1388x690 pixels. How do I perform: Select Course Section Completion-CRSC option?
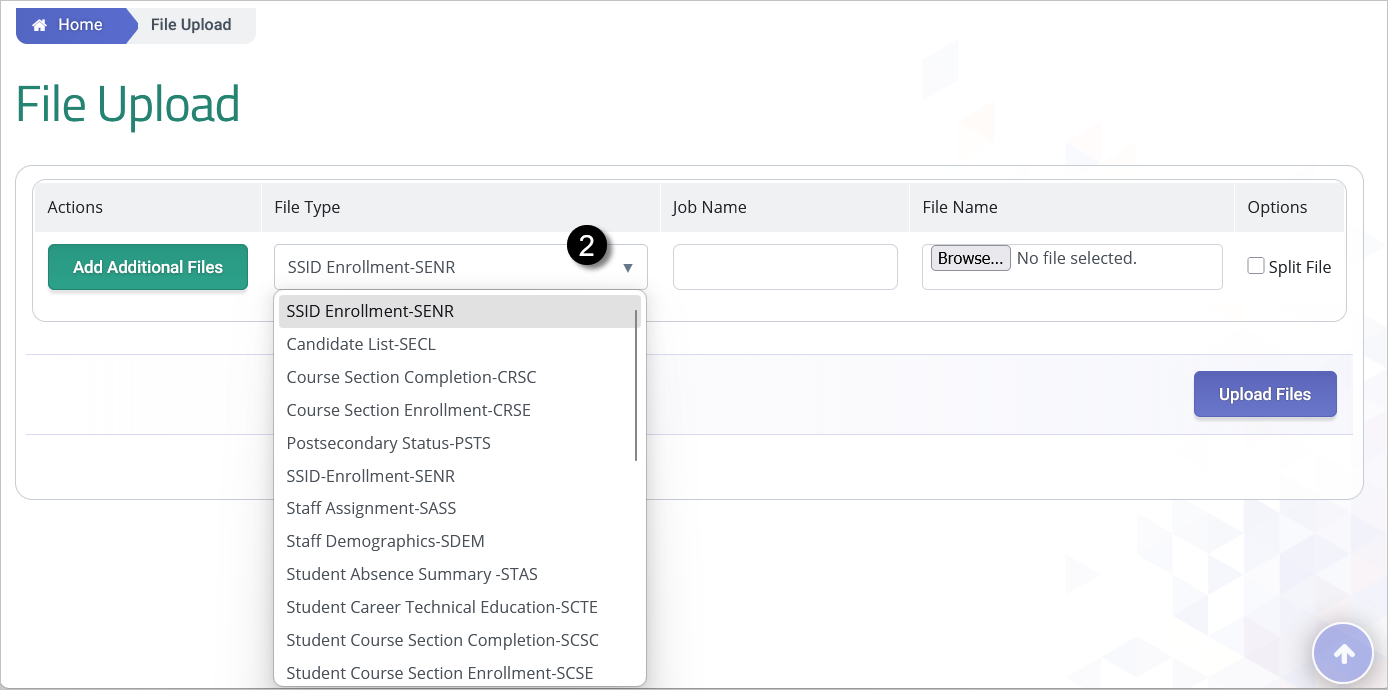coord(411,377)
